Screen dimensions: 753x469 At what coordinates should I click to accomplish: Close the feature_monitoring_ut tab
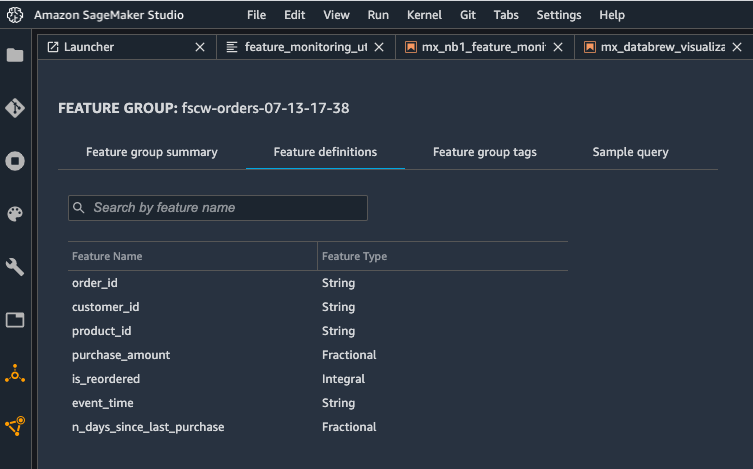coord(379,47)
